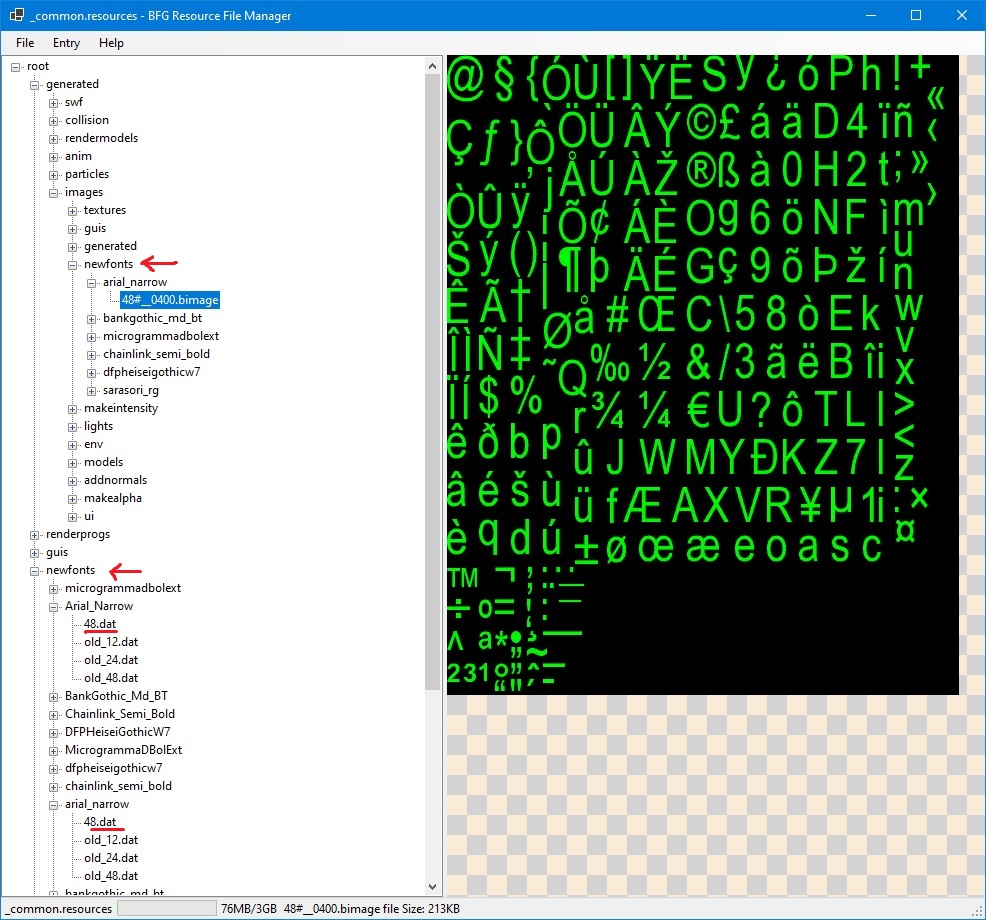The image size is (986, 920).
Task: Collapse the root tree node
Action: click(16, 67)
